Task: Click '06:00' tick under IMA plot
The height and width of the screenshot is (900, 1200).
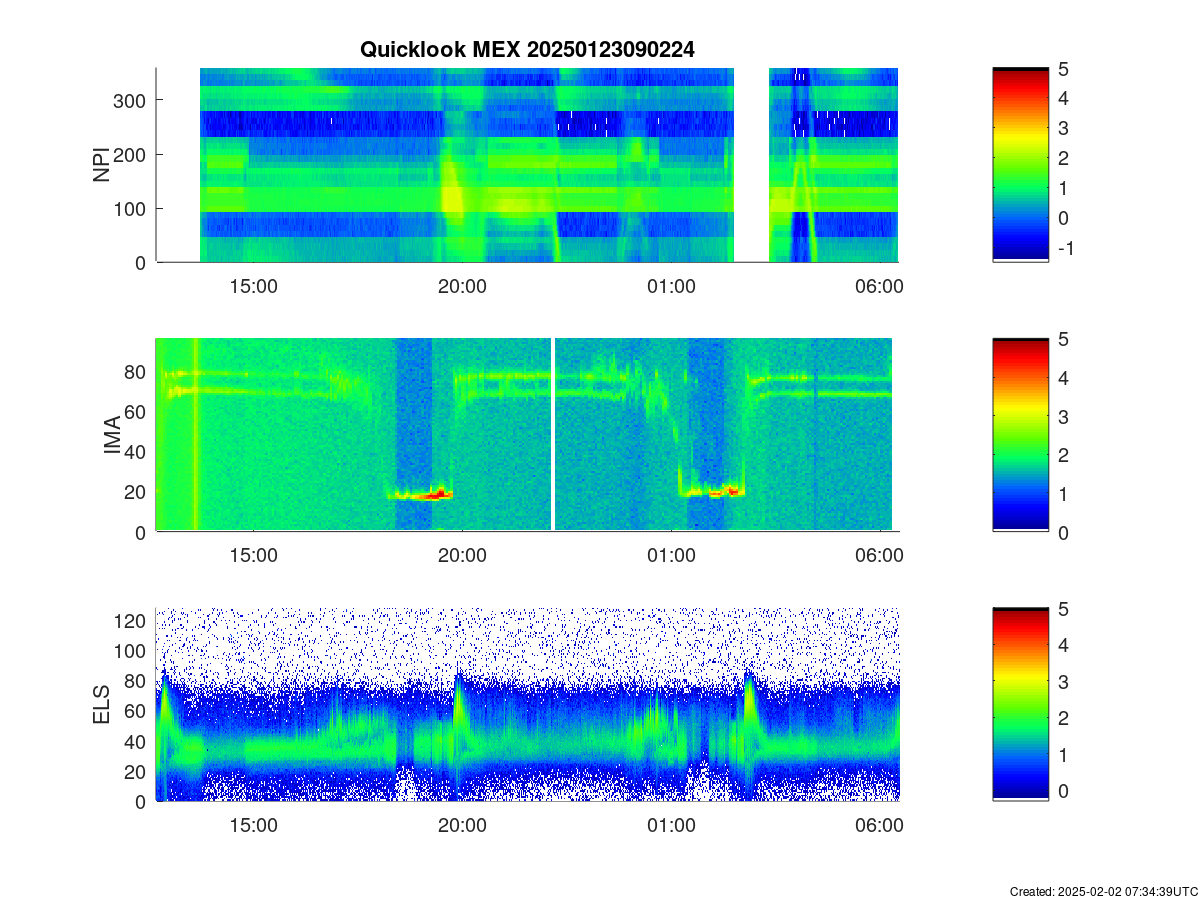Action: pyautogui.click(x=880, y=556)
